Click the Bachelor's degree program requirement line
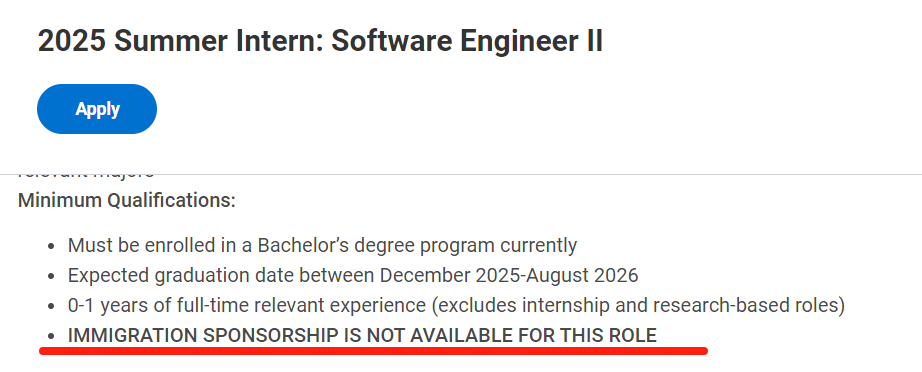The height and width of the screenshot is (372, 922). [x=322, y=245]
